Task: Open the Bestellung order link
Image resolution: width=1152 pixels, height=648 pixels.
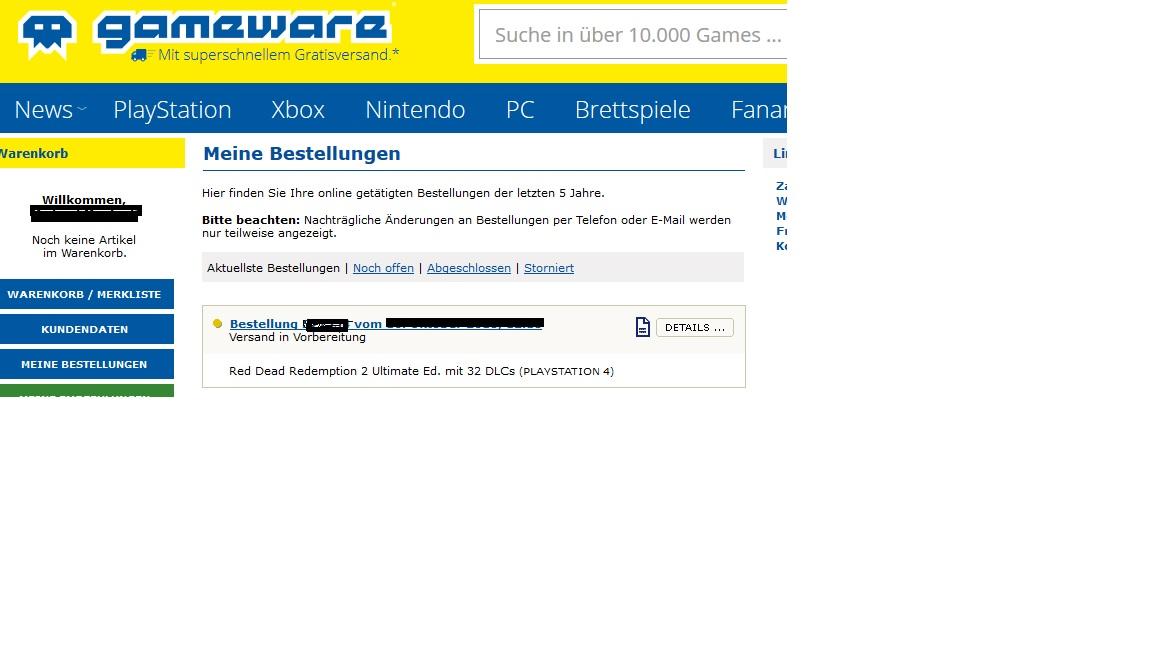Action: click(386, 323)
